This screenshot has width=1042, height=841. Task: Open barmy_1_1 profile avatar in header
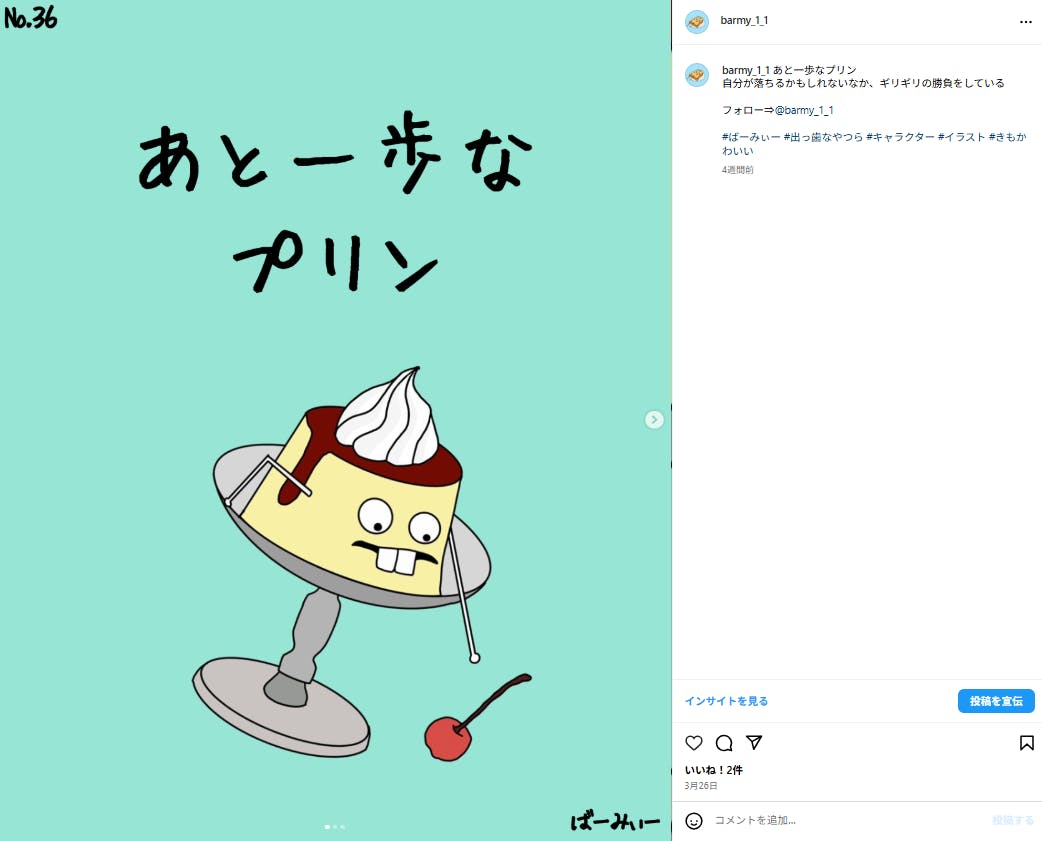(x=696, y=22)
